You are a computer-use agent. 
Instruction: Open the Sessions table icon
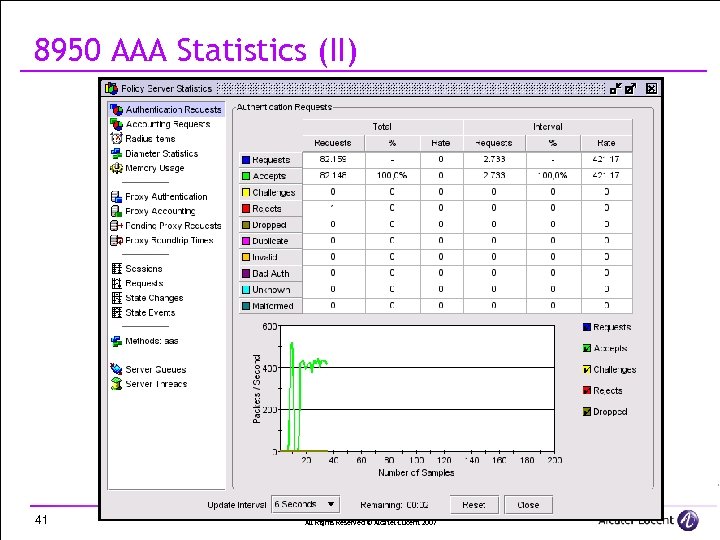pyautogui.click(x=117, y=269)
